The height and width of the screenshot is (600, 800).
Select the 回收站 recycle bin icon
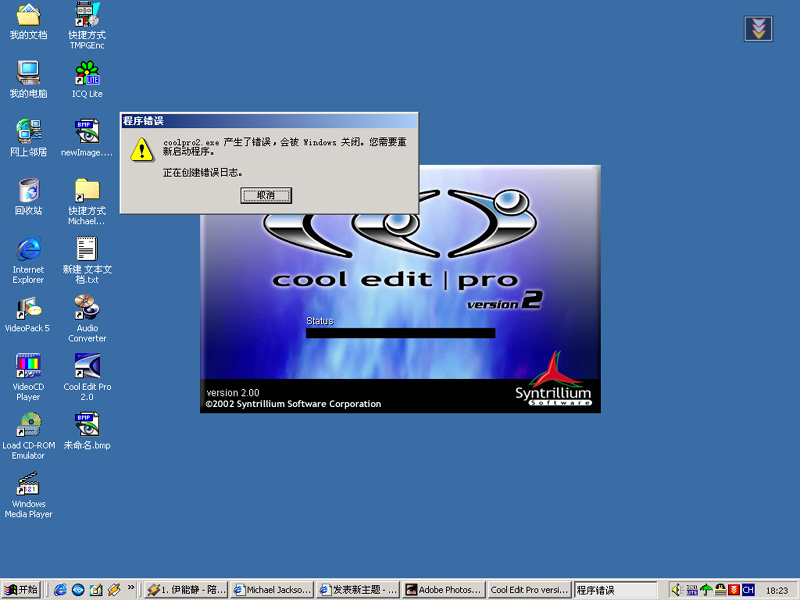coord(29,196)
